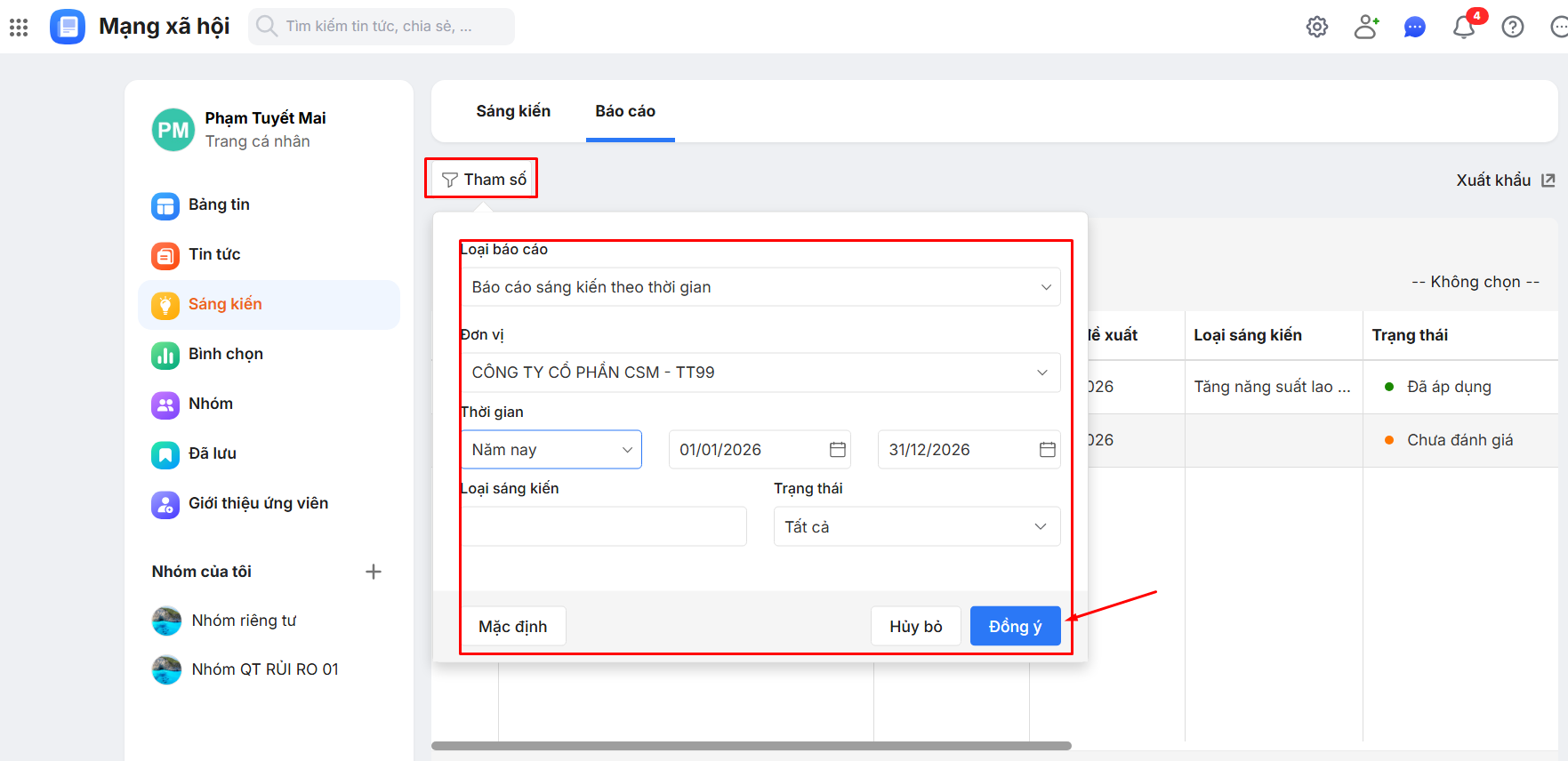Click the Bảng tin sidebar icon
The image size is (1568, 761).
(x=165, y=206)
